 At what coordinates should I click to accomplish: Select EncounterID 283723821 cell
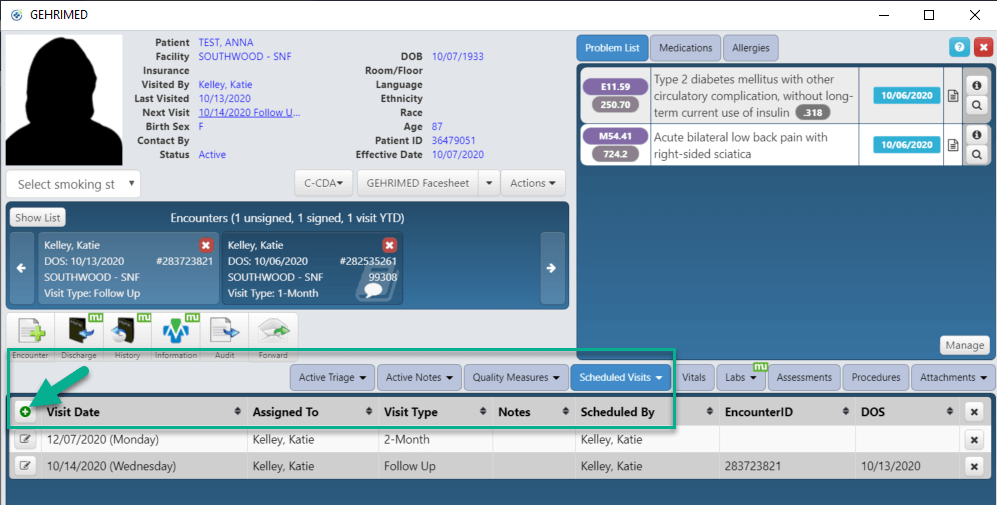coord(787,466)
